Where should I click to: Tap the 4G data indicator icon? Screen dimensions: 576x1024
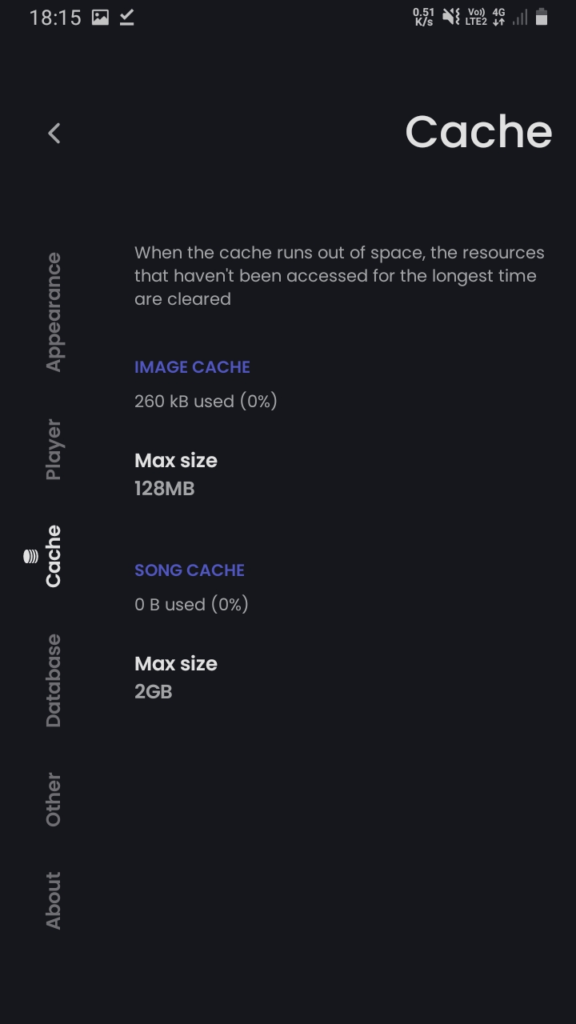(x=499, y=17)
